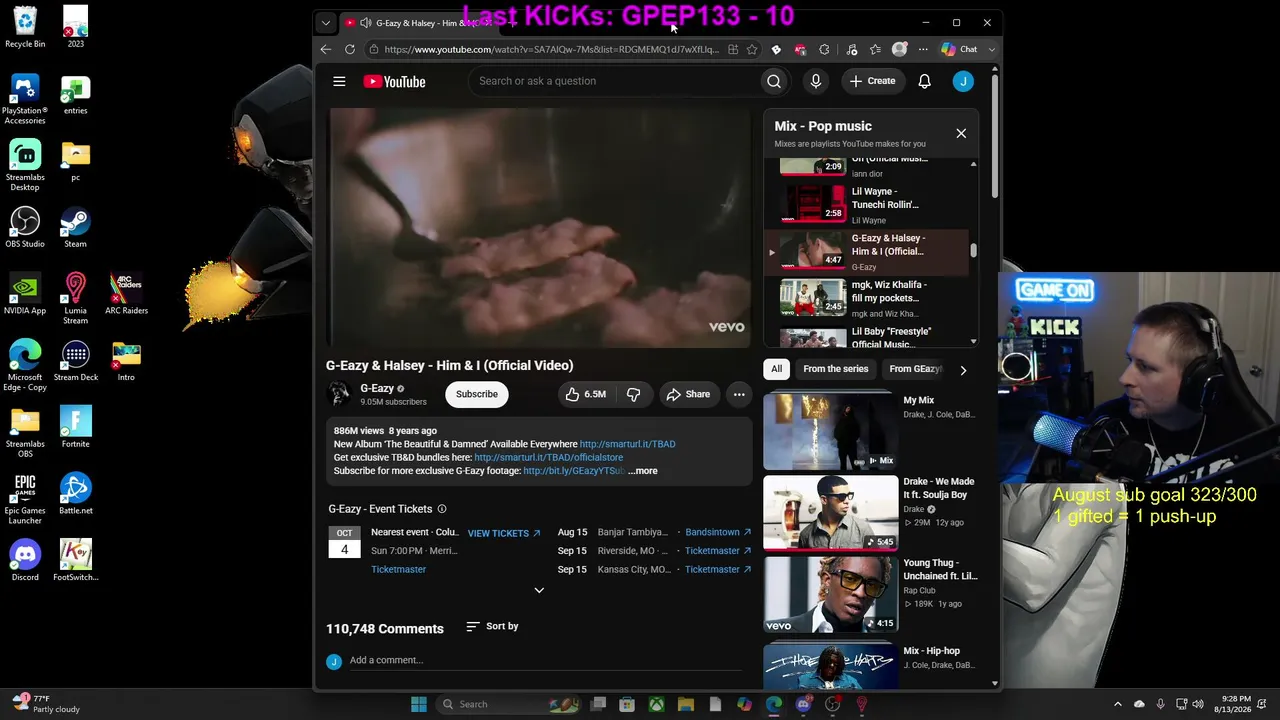Screen dimensions: 1280x720
Task: Click the browser address bar URL
Action: click(x=551, y=49)
